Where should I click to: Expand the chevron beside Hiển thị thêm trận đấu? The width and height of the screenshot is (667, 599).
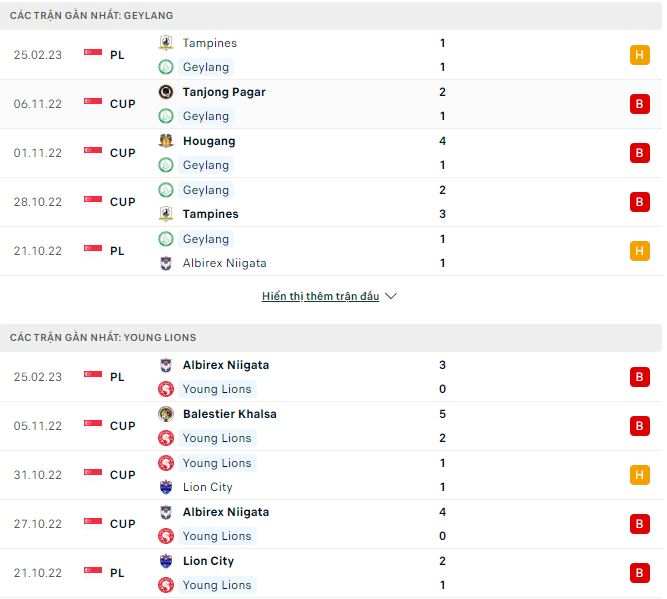coord(391,297)
